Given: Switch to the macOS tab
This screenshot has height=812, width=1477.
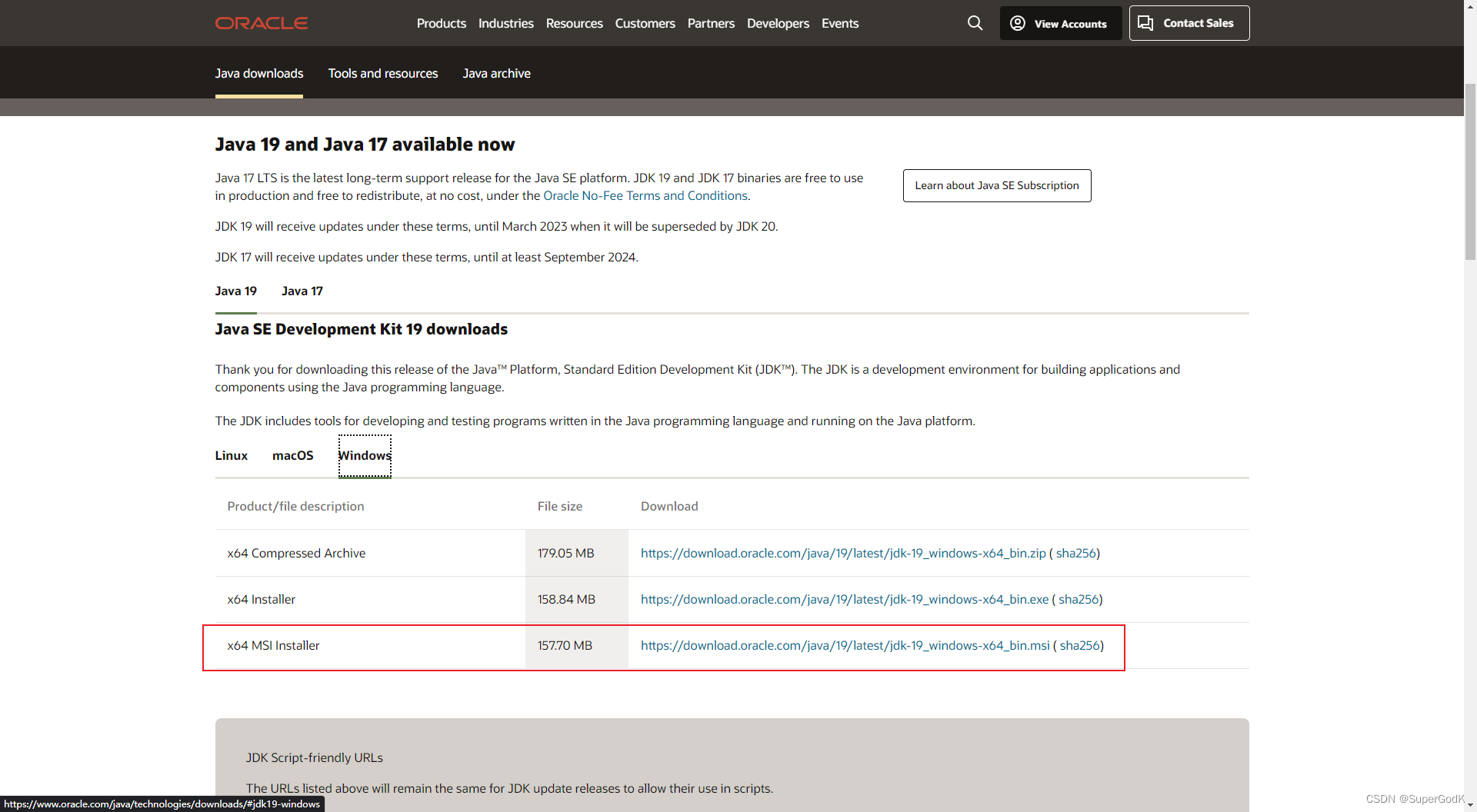Looking at the screenshot, I should pyautogui.click(x=292, y=455).
